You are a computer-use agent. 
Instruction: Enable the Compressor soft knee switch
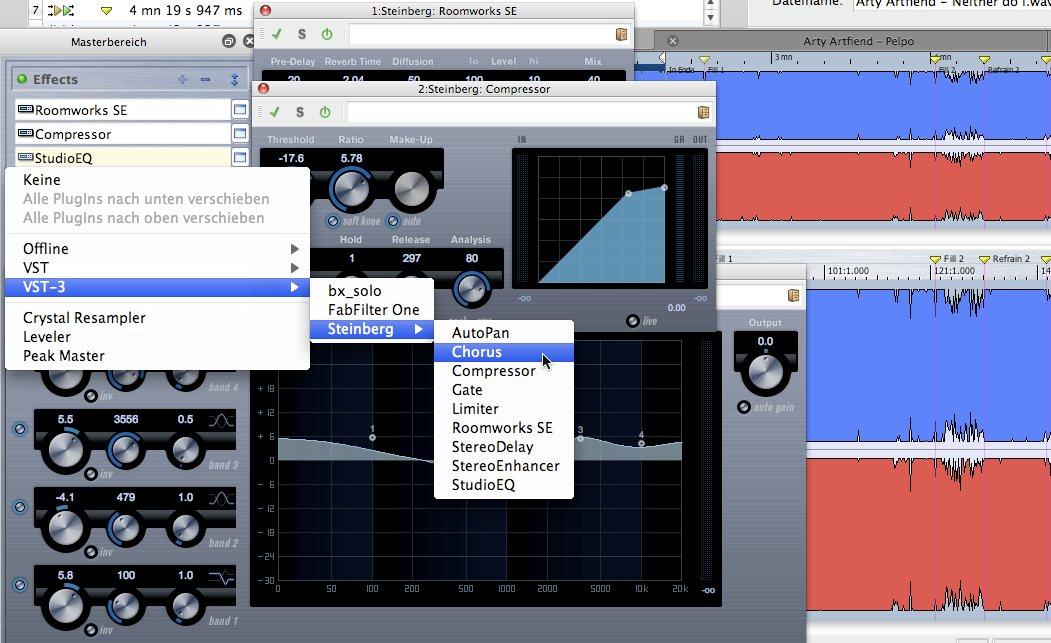[x=332, y=221]
